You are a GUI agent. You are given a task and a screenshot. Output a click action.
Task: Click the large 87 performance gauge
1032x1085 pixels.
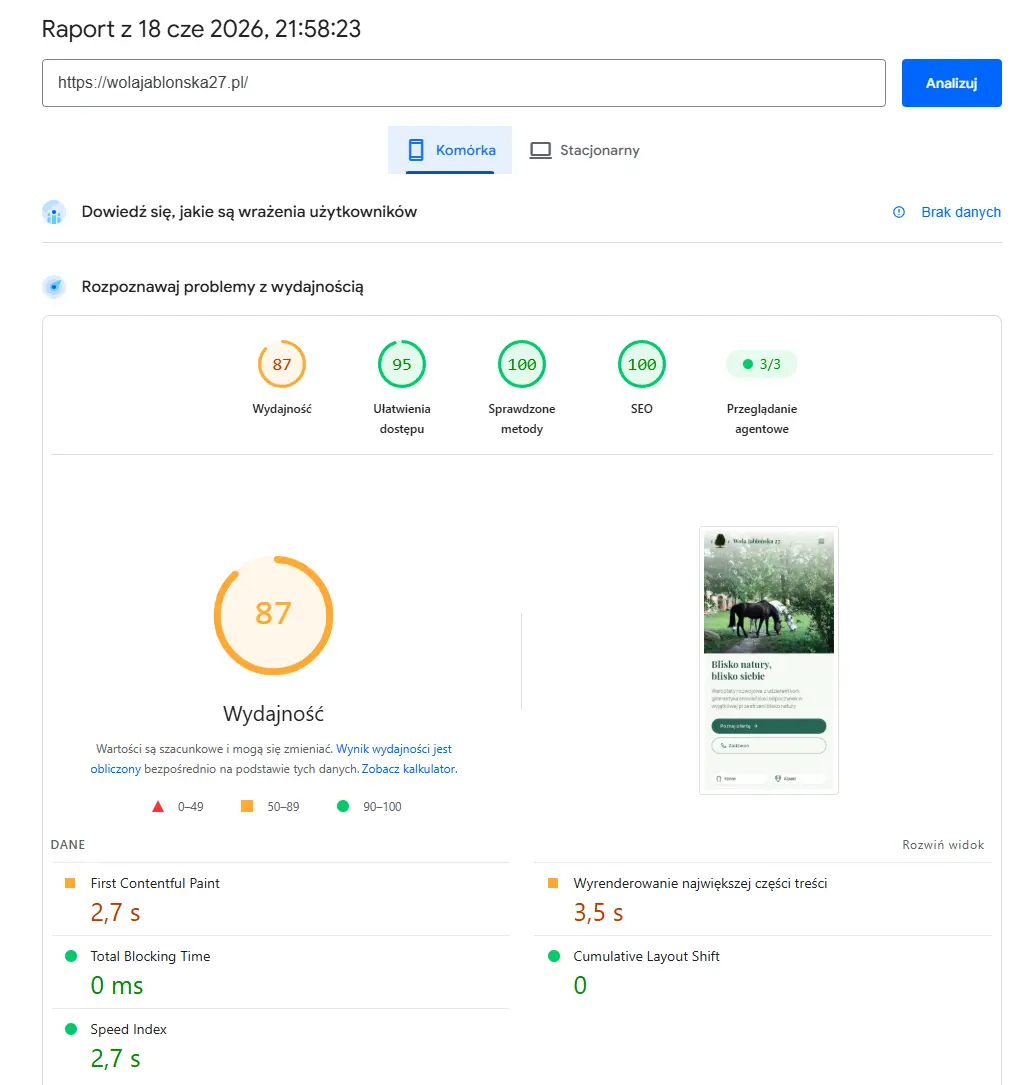[x=273, y=614]
